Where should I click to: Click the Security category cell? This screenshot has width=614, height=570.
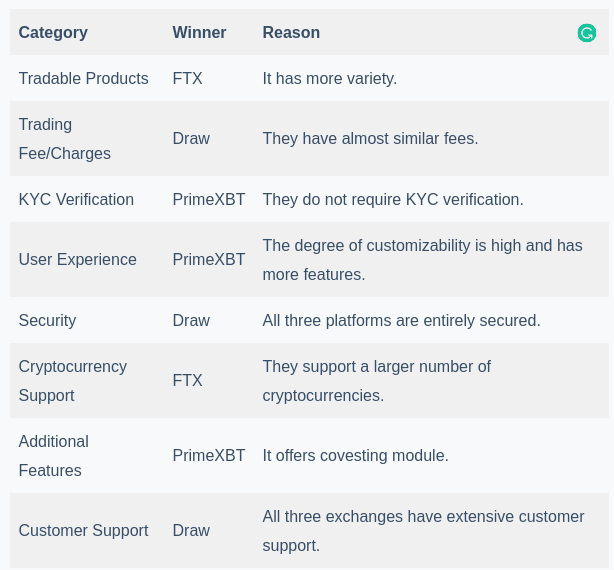(47, 321)
